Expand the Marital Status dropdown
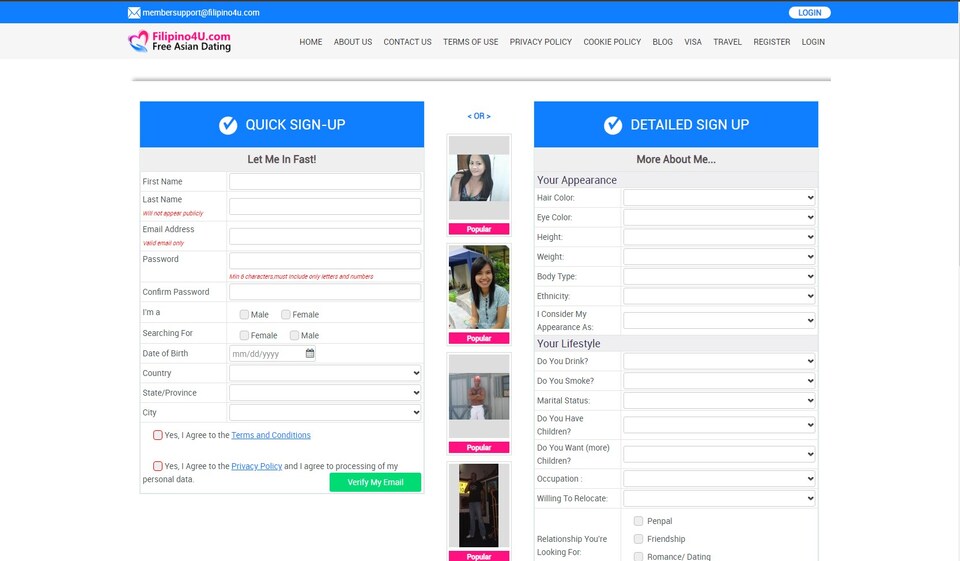Screen dimensions: 960x561 point(719,400)
